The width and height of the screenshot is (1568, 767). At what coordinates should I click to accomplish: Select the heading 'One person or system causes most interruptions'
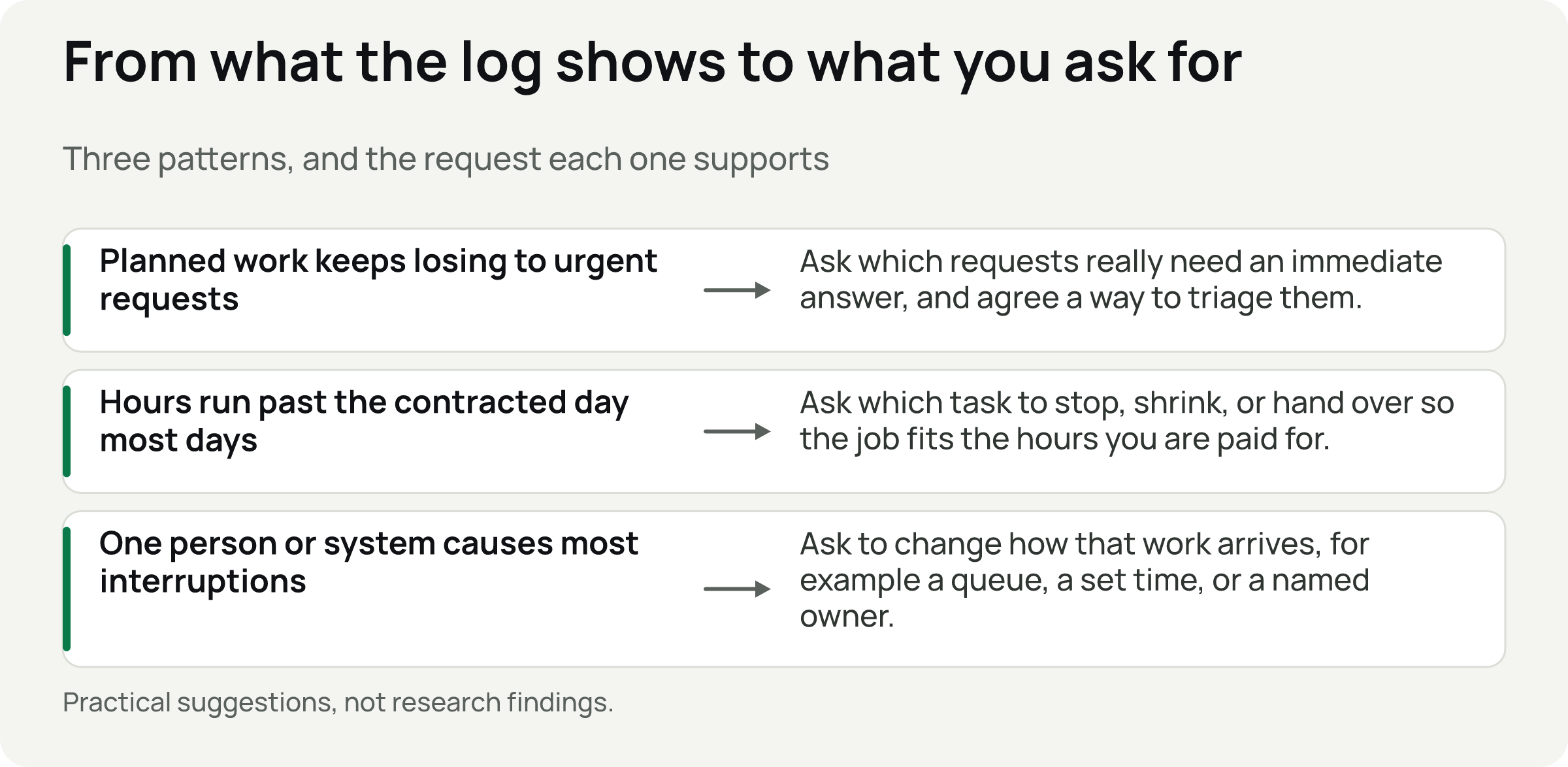coord(368,562)
